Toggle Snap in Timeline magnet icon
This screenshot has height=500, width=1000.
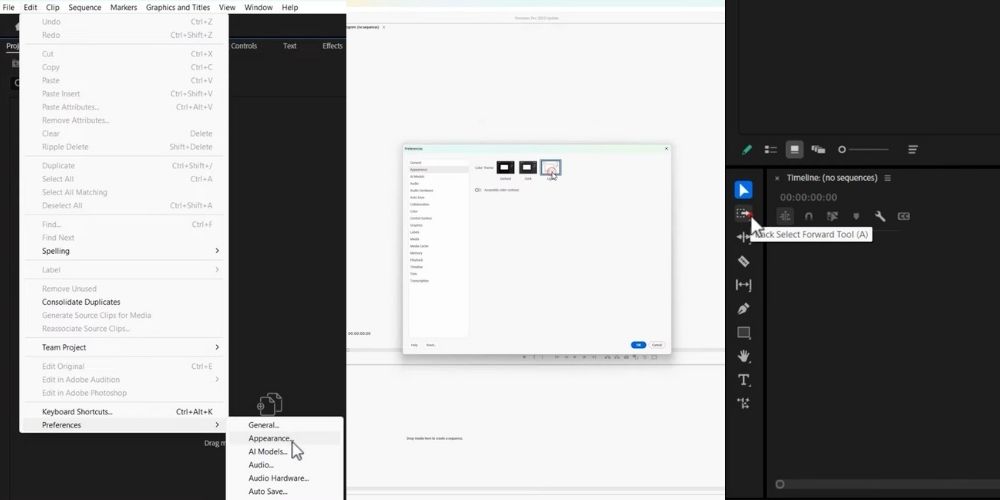(x=809, y=216)
